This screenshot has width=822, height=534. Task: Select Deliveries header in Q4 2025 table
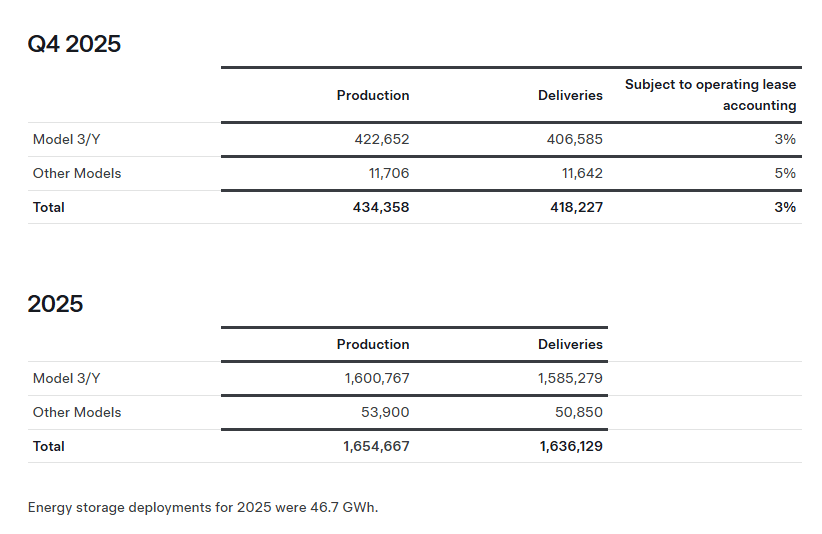570,96
